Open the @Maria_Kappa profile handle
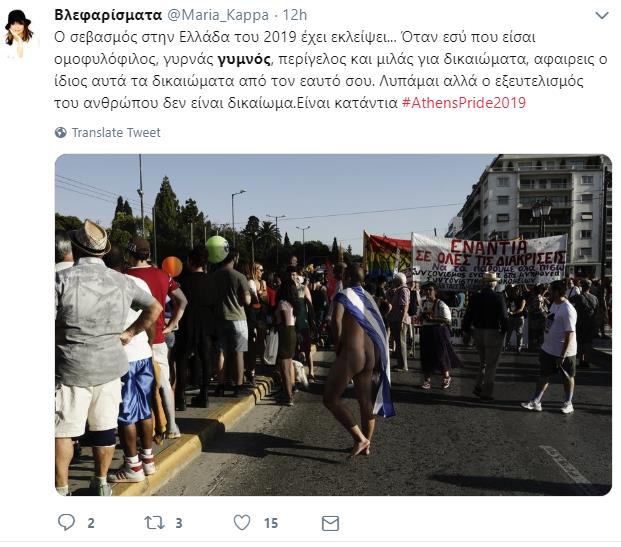 (x=218, y=15)
